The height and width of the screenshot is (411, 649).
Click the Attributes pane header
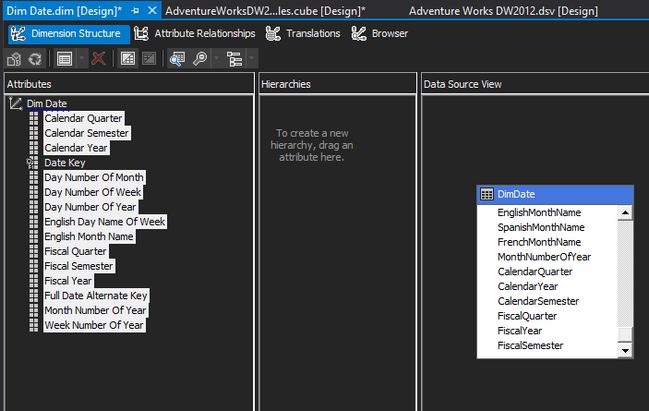[x=130, y=84]
